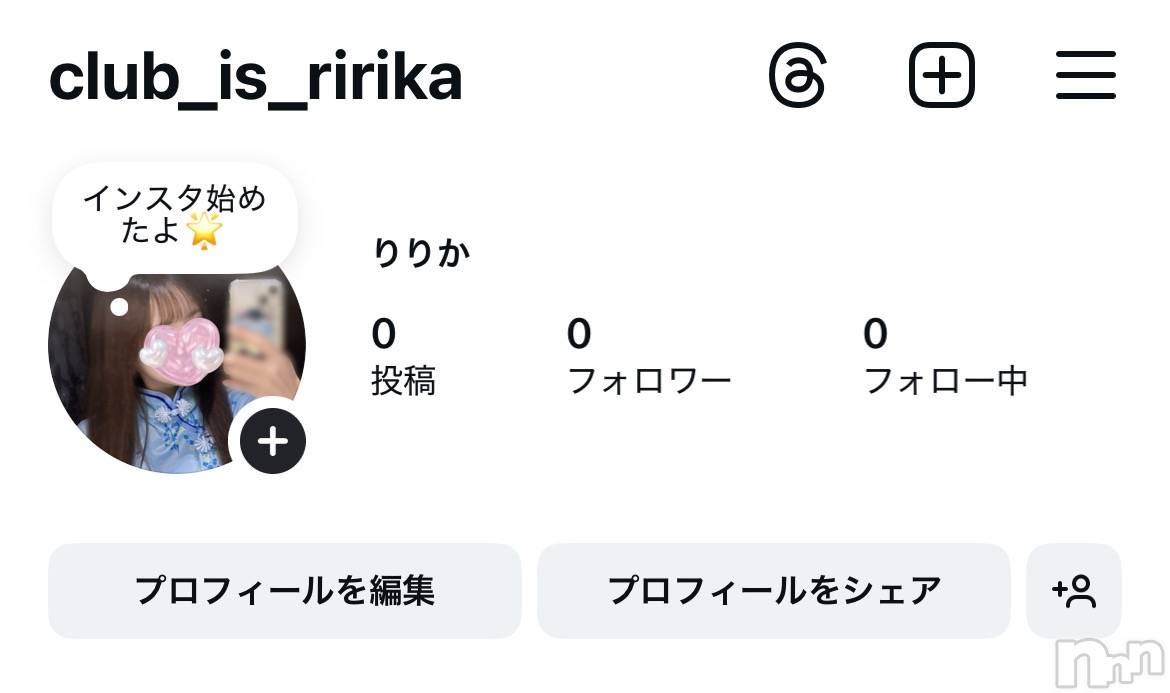
Task: Tap the star emoji in the note bubble
Action: (205, 231)
